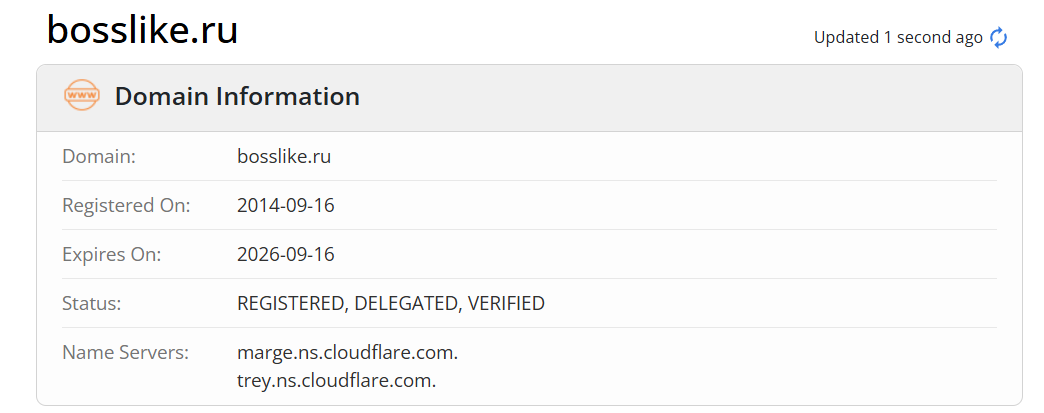Click the 'Status:' row label

click(x=91, y=304)
